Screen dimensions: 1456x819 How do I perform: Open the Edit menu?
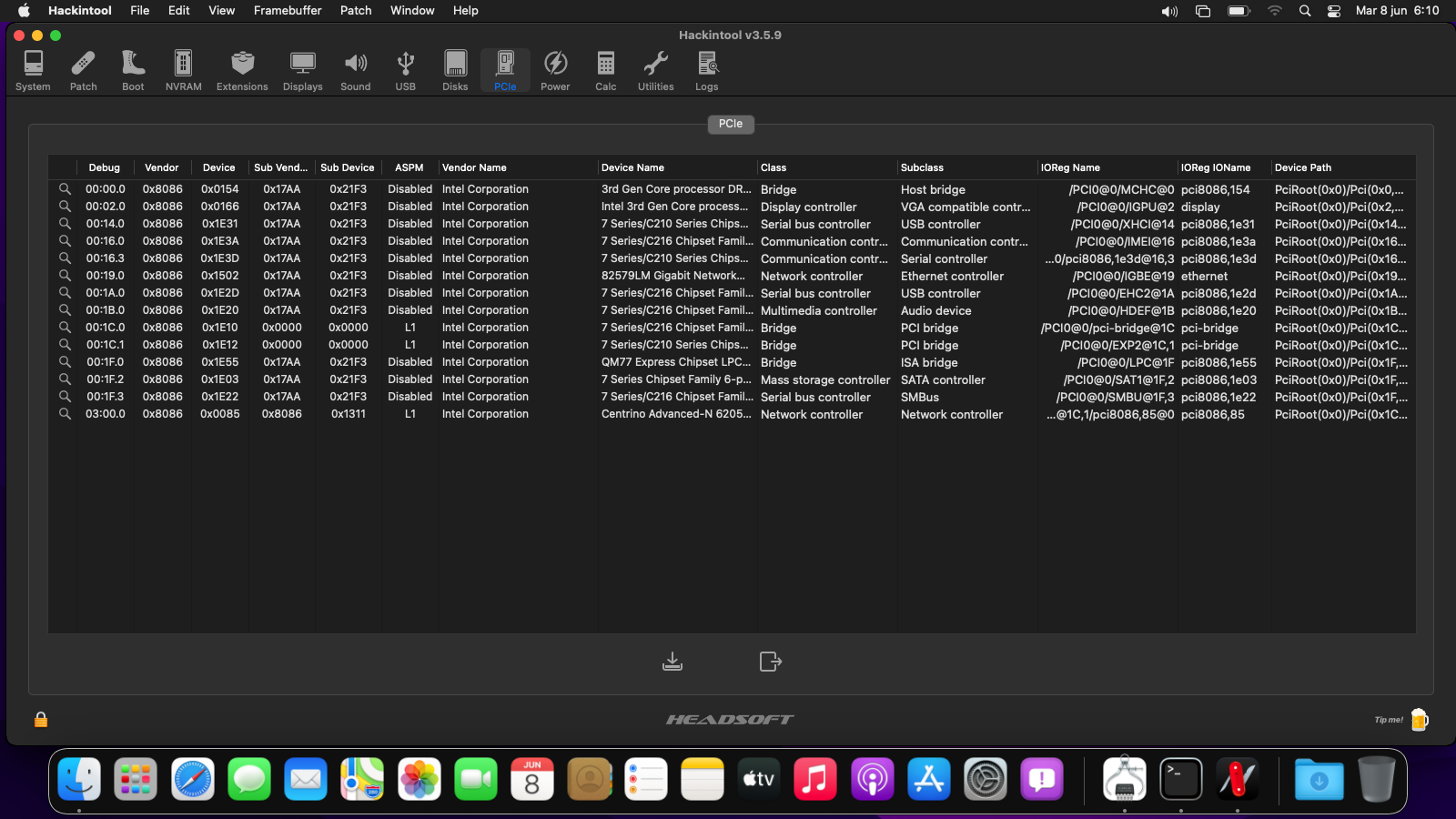click(179, 11)
